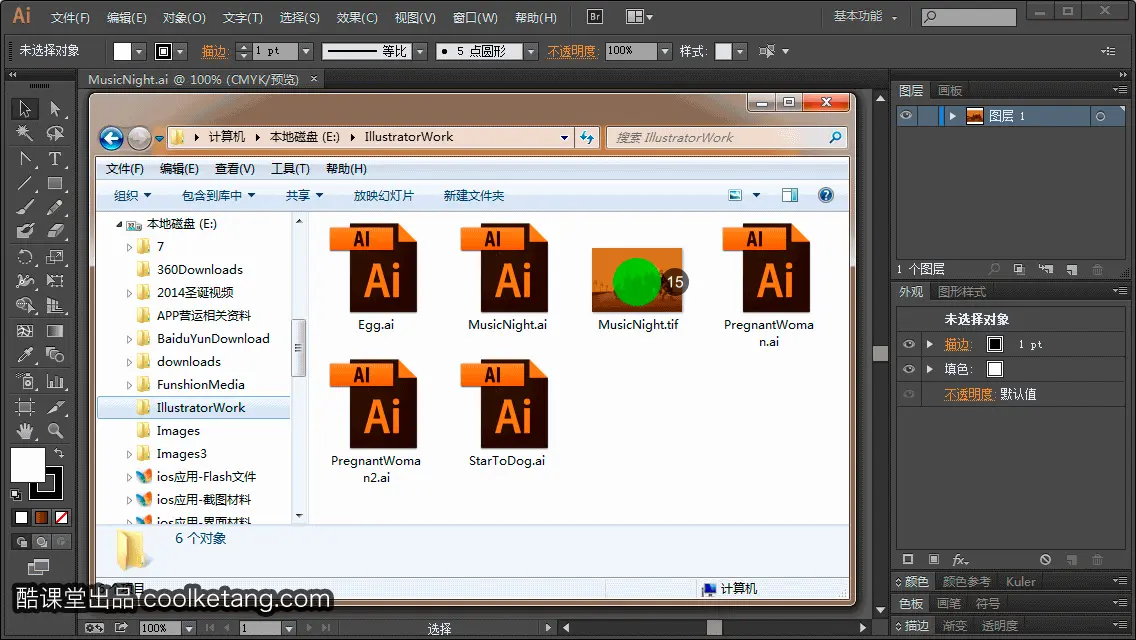Select the Pen tool

pyautogui.click(x=25, y=159)
